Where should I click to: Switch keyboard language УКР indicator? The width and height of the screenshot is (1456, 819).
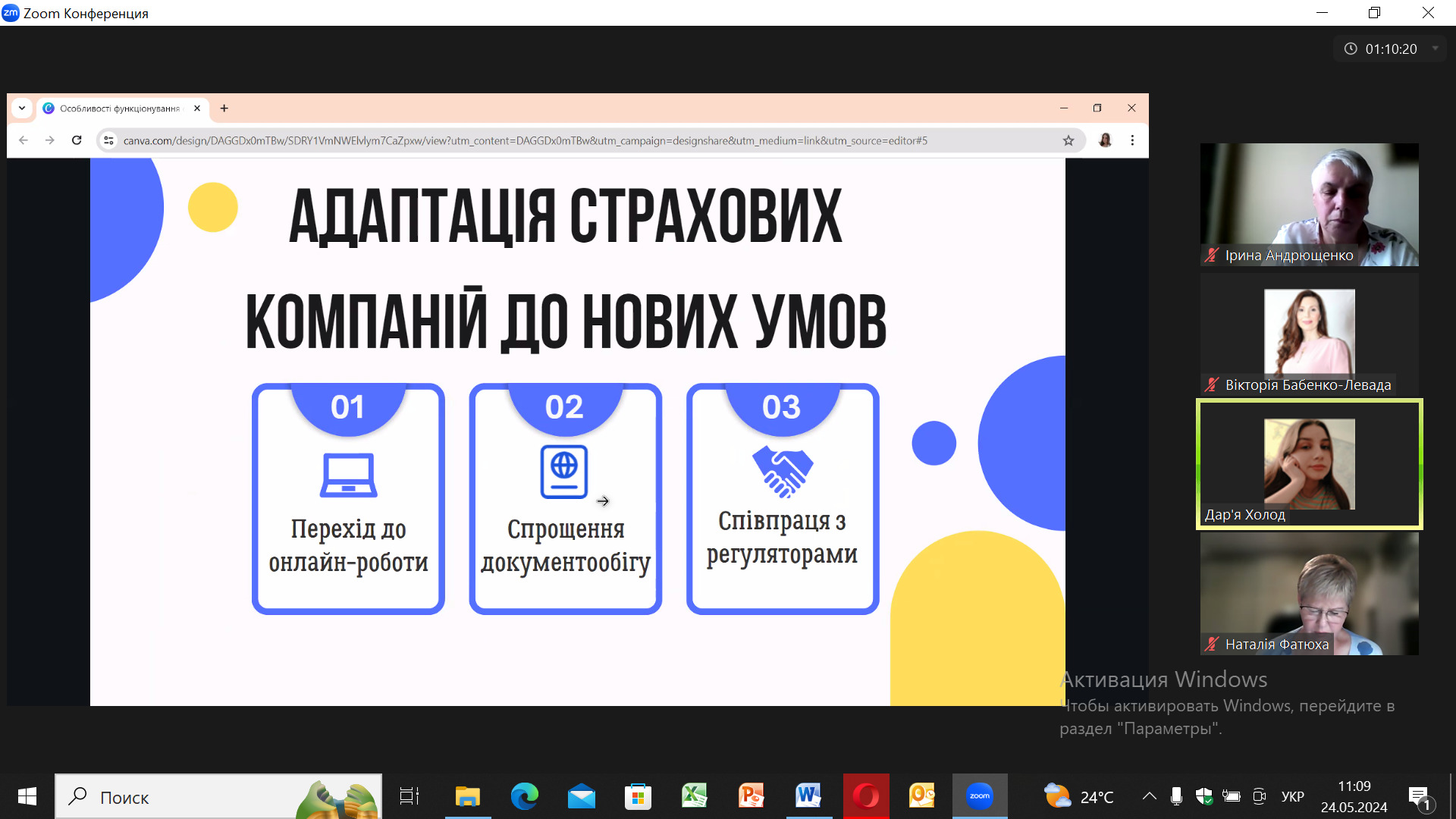point(1292,796)
